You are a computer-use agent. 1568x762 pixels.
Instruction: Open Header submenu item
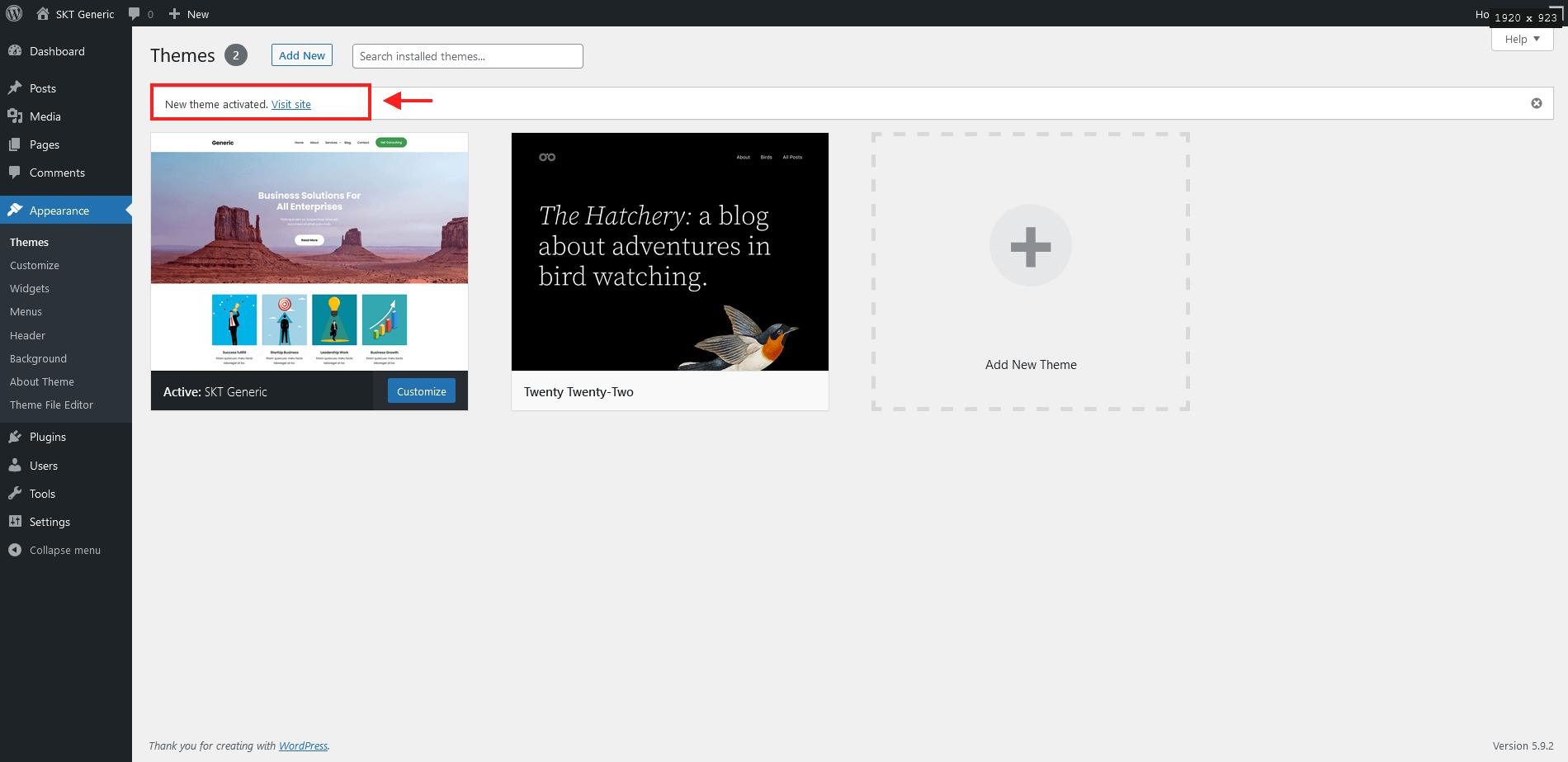27,335
